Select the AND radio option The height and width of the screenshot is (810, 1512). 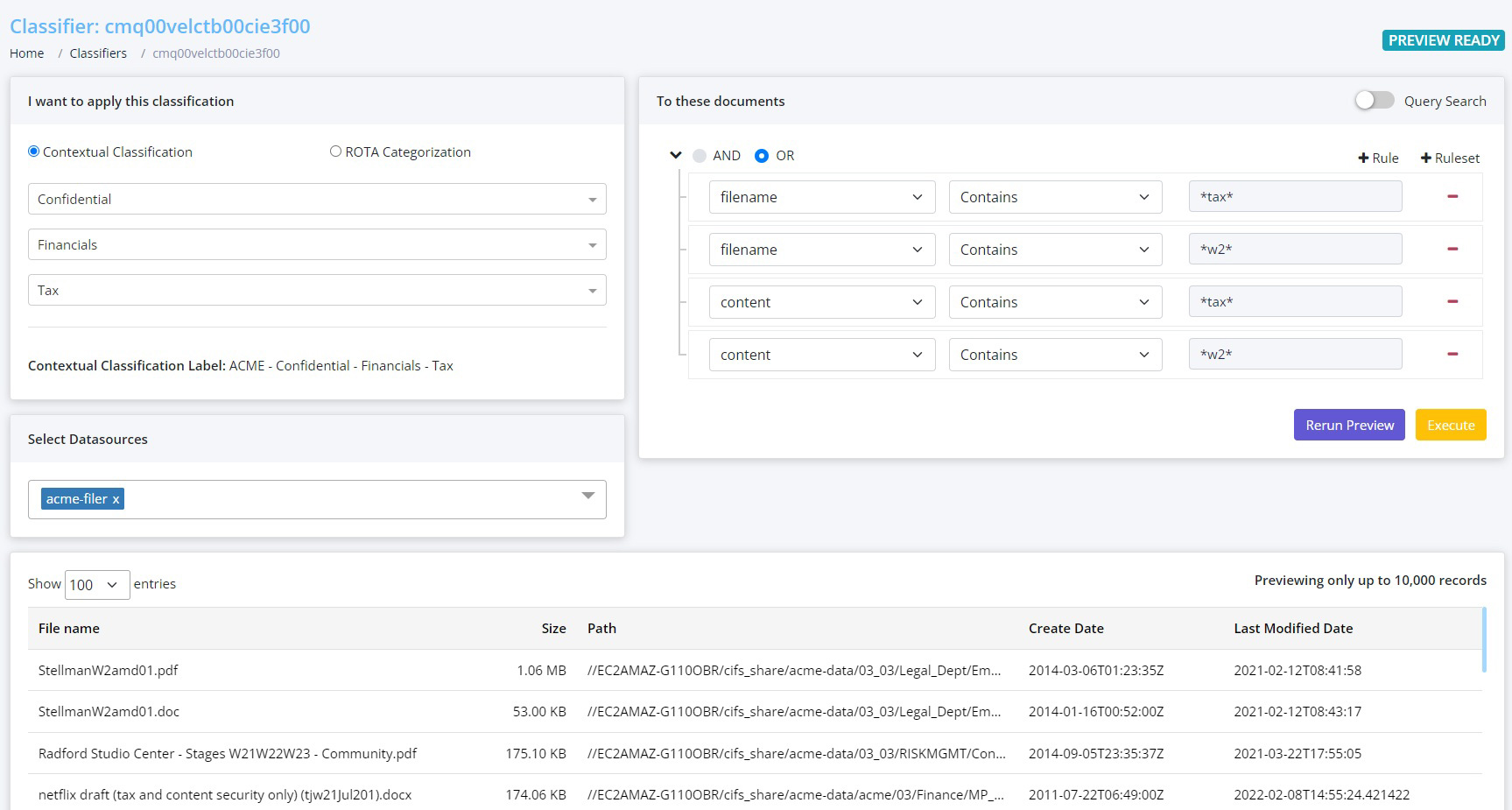point(700,156)
